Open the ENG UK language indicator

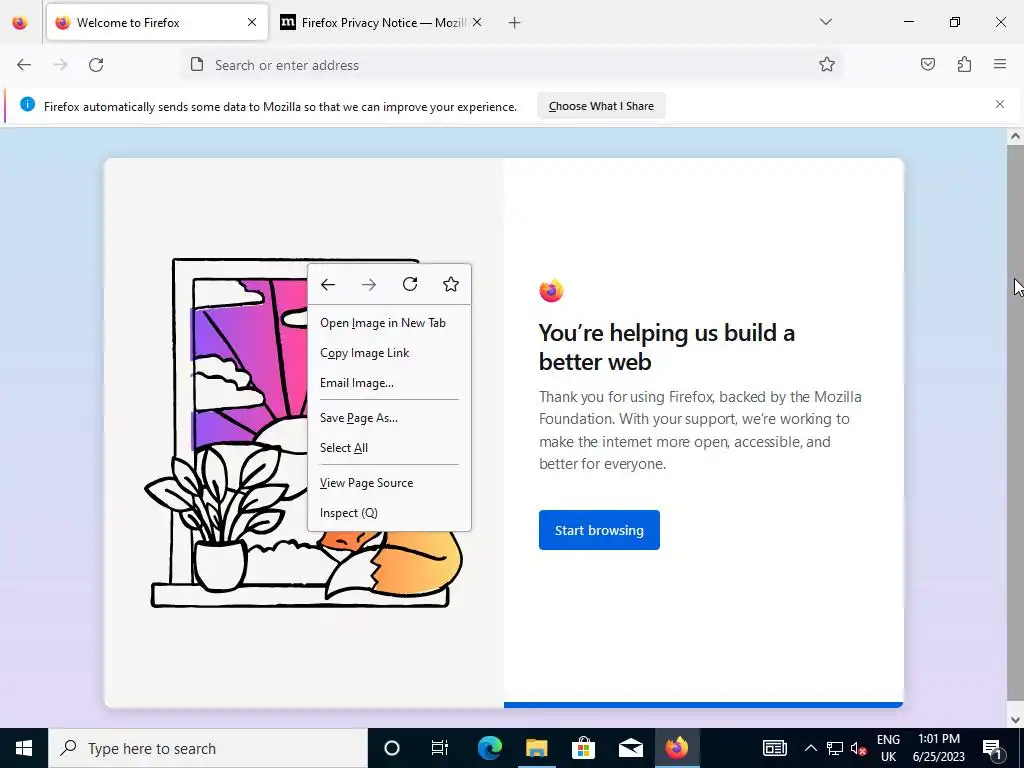pos(888,748)
